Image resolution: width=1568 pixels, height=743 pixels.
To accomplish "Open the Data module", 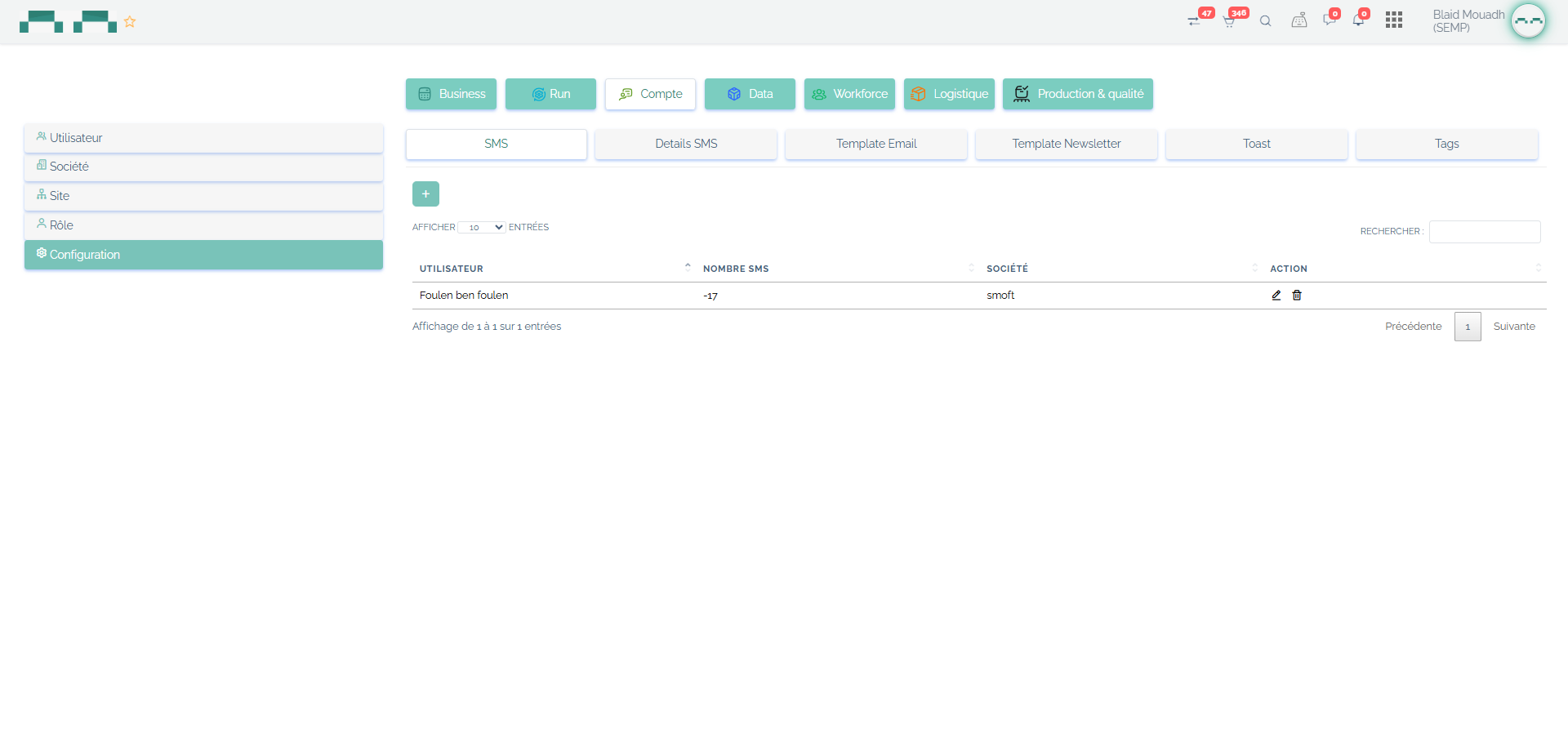I will point(750,94).
